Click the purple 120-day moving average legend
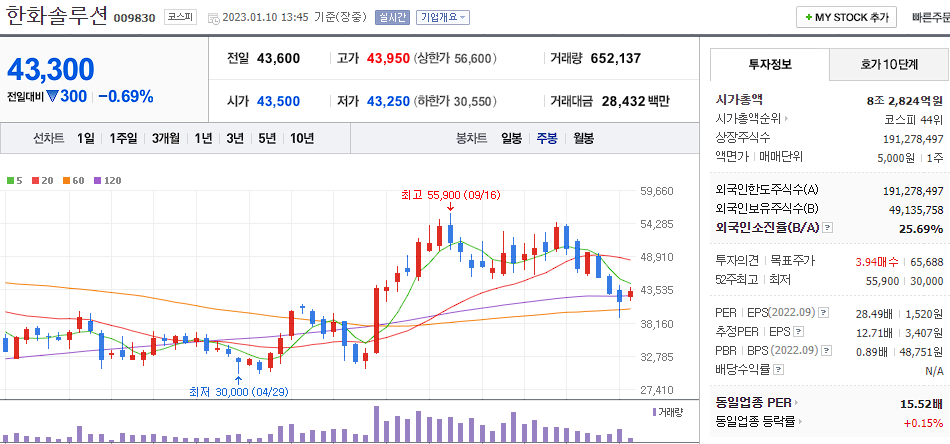This screenshot has width=950, height=444. point(109,181)
